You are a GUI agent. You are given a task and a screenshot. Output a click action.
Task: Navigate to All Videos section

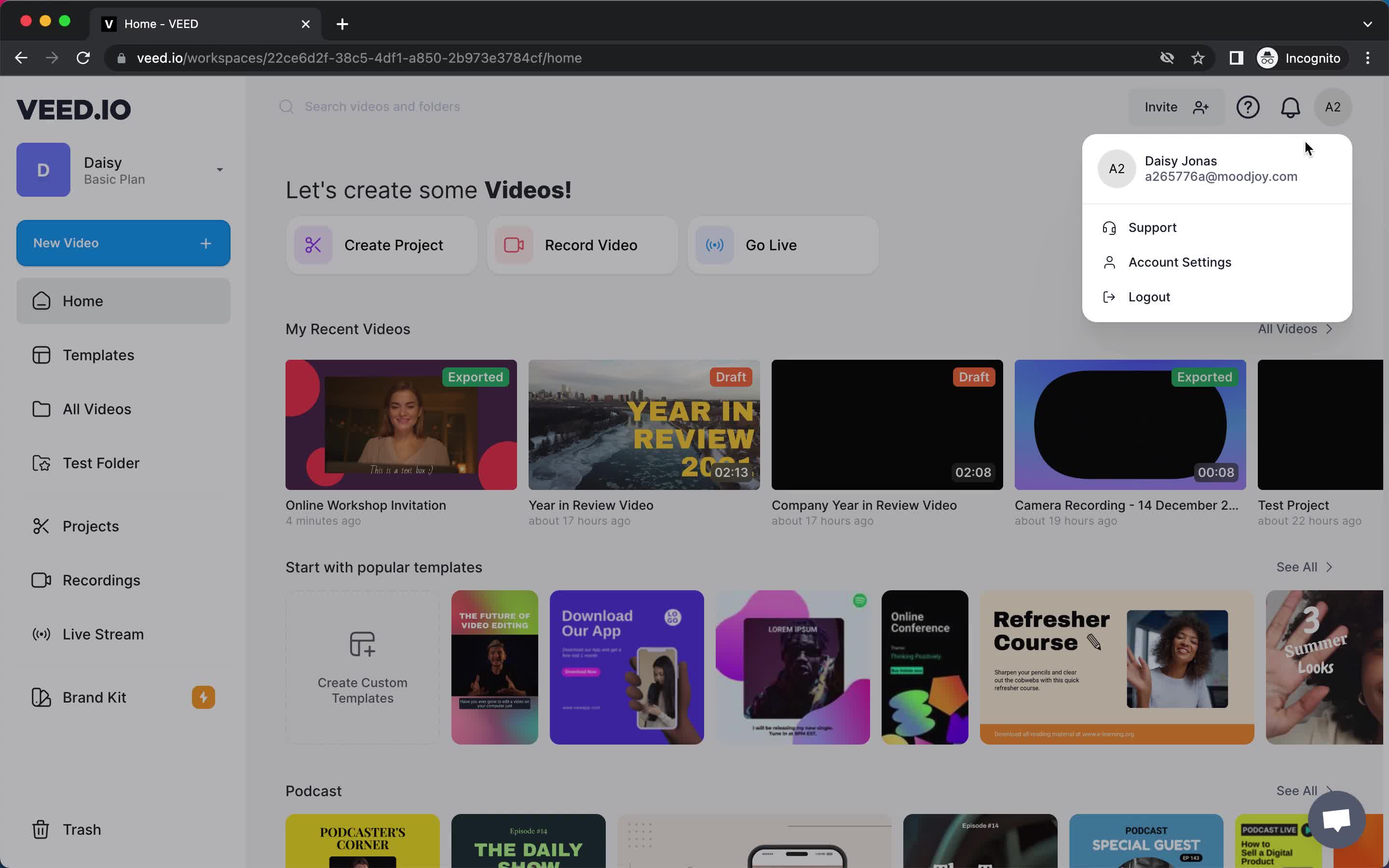click(97, 408)
